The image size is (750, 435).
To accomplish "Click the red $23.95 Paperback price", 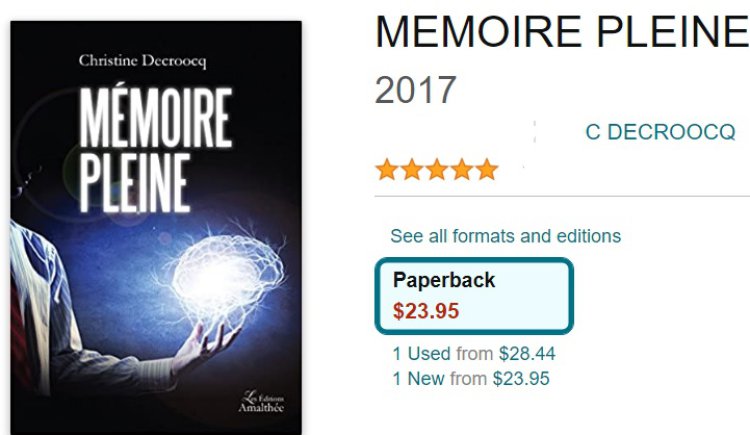I will click(426, 311).
